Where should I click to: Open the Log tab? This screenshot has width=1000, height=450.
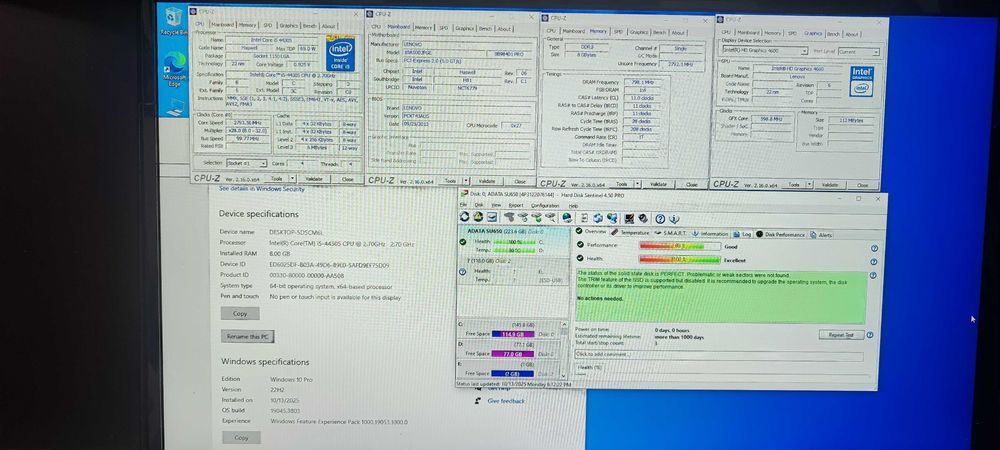click(x=742, y=234)
